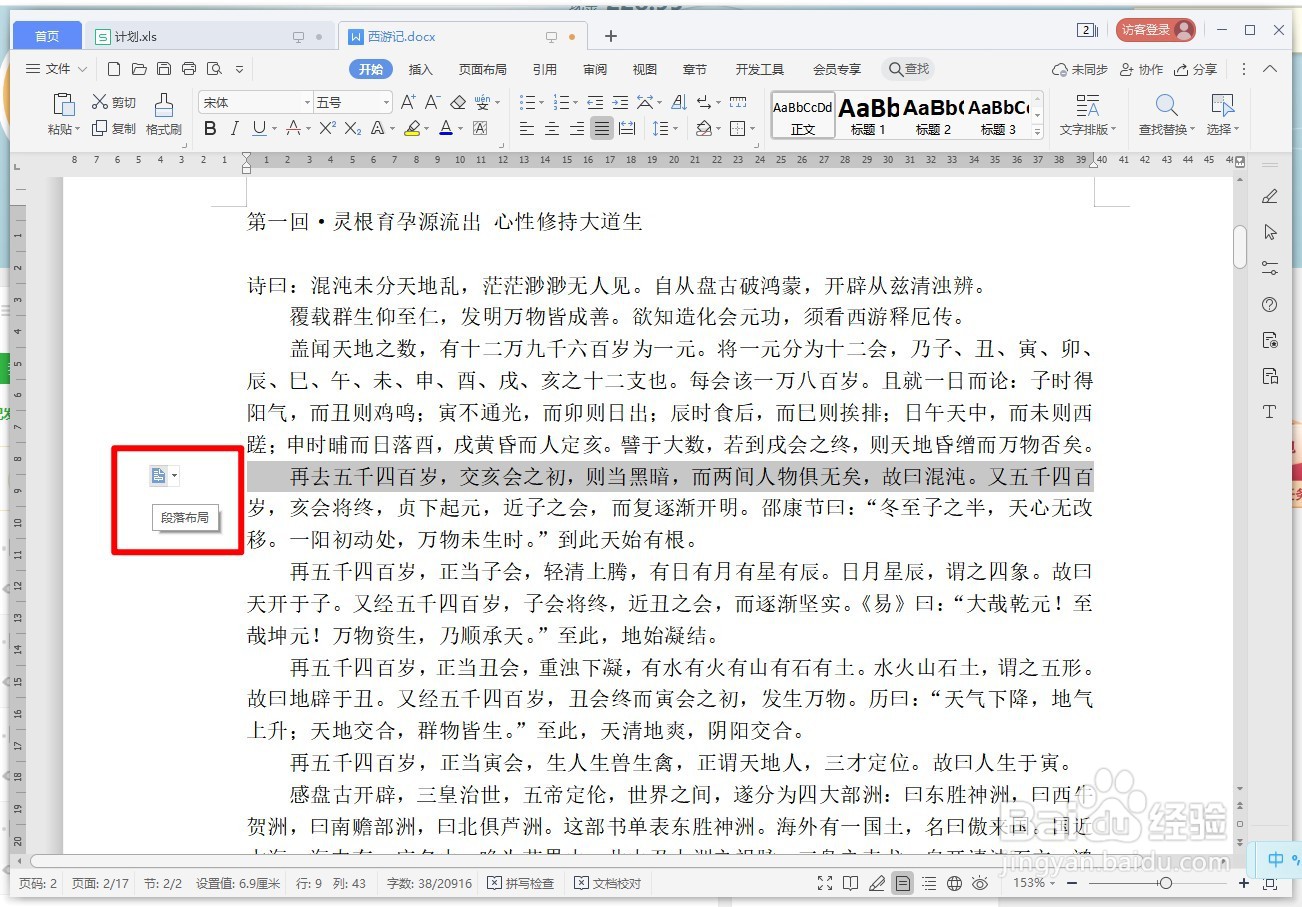Open the 段落布局 paragraph layout icon
Image resolution: width=1302 pixels, height=907 pixels.
(160, 475)
